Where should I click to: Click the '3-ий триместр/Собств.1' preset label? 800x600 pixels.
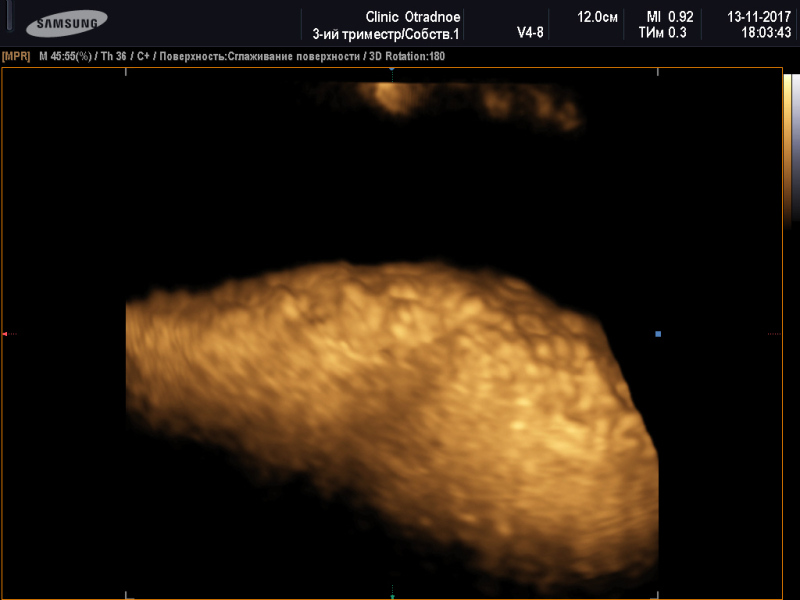point(386,34)
